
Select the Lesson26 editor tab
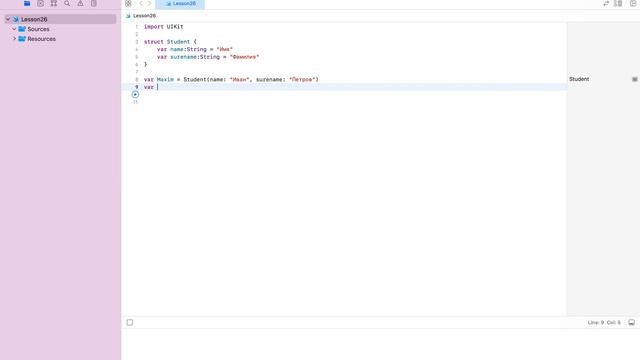tap(180, 4)
